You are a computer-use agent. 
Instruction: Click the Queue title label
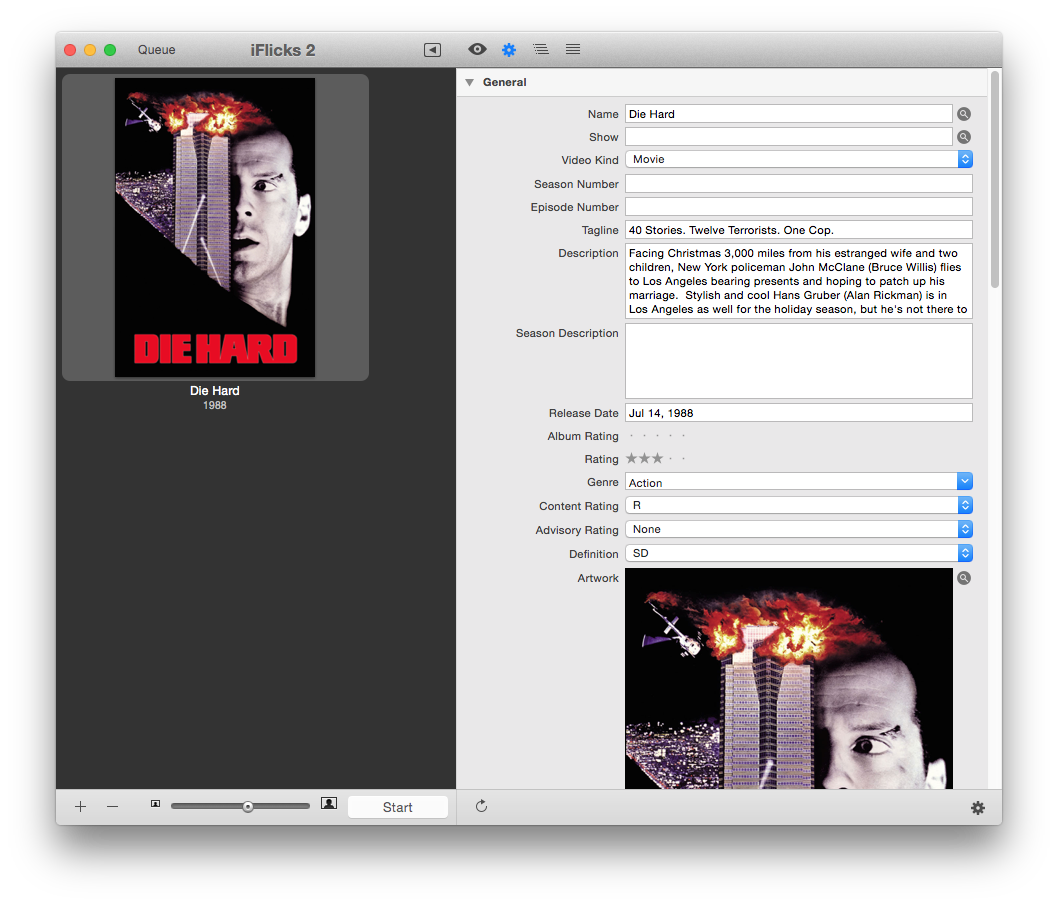(157, 50)
